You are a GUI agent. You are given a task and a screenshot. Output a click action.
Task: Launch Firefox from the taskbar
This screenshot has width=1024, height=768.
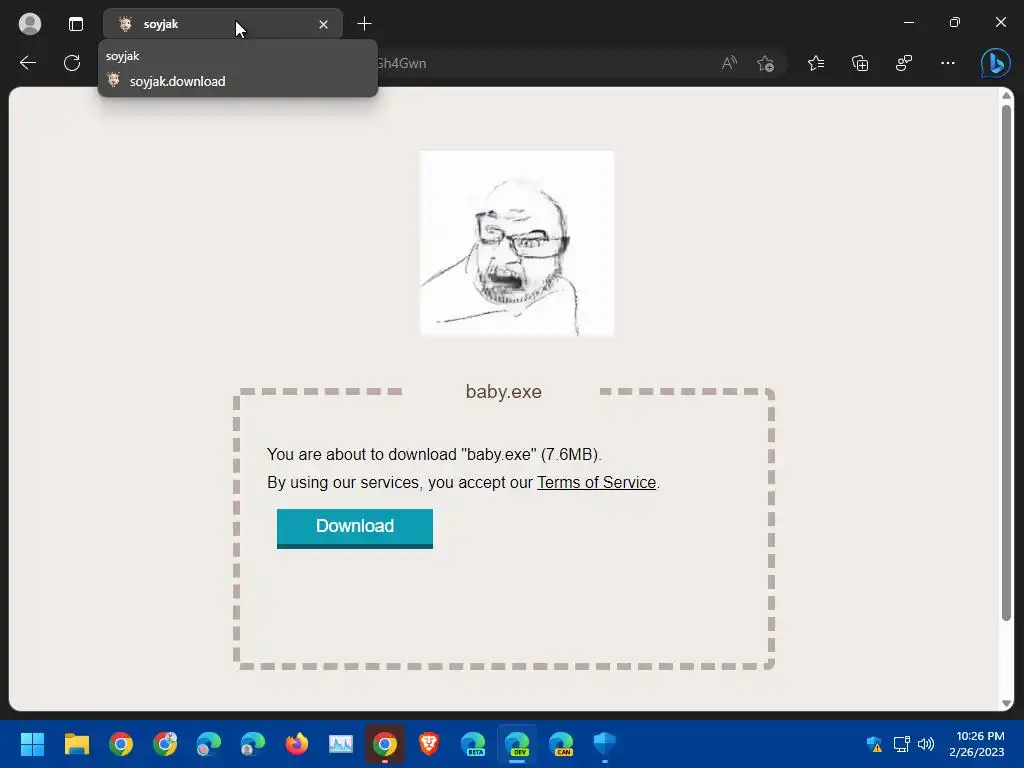(296, 744)
